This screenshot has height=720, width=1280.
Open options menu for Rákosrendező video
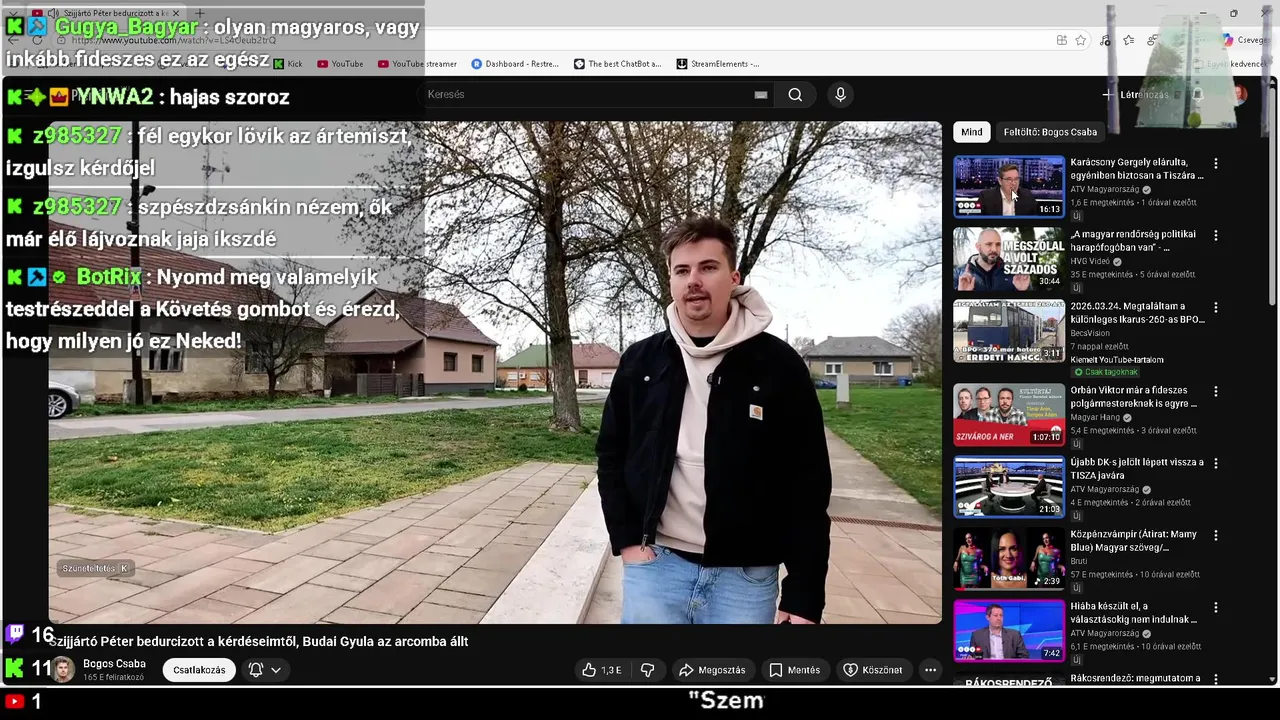pyautogui.click(x=1216, y=679)
